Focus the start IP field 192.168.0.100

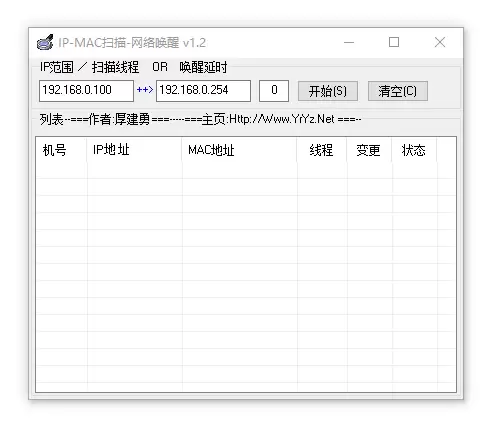tap(86, 91)
